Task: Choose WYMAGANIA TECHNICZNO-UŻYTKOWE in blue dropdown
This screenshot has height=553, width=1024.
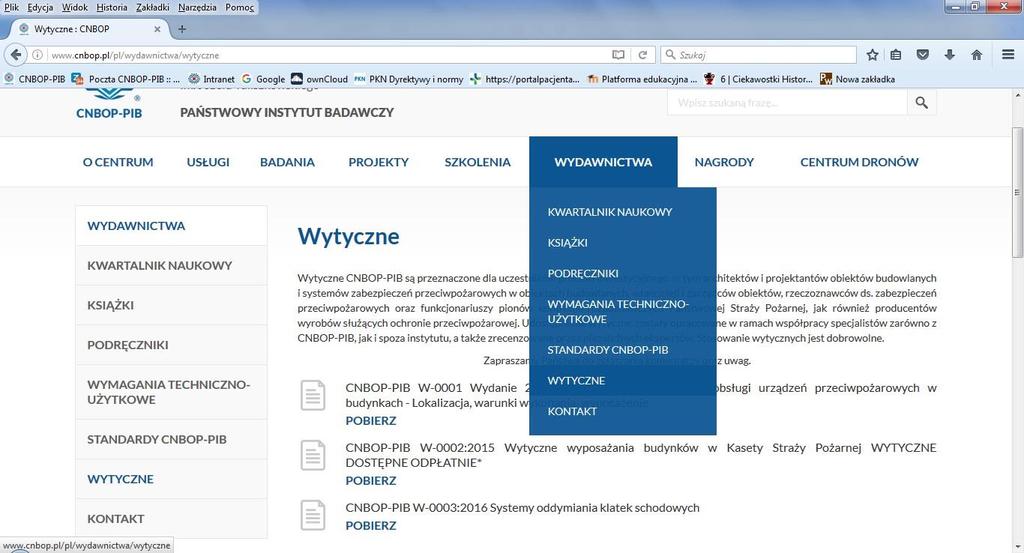Action: pos(618,311)
